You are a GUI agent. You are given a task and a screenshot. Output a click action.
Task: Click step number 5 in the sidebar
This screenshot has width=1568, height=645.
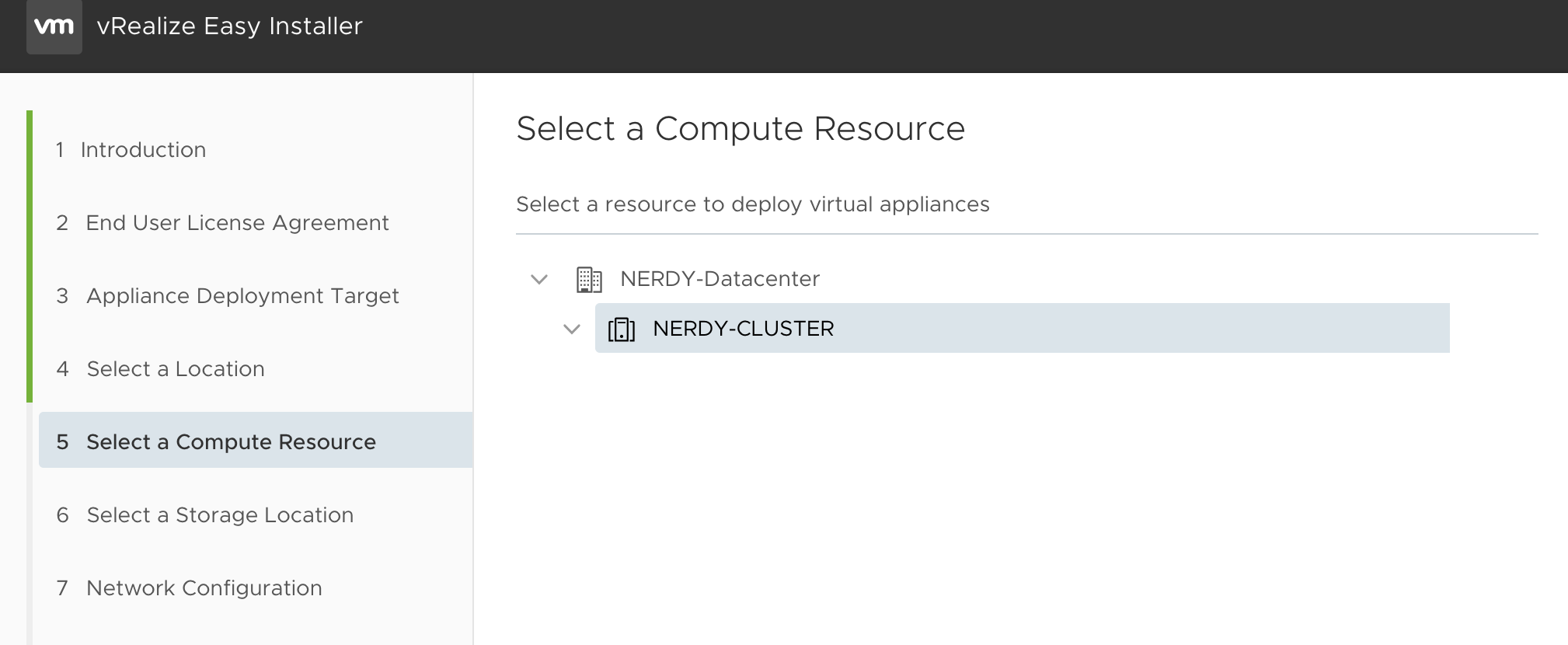pos(62,441)
